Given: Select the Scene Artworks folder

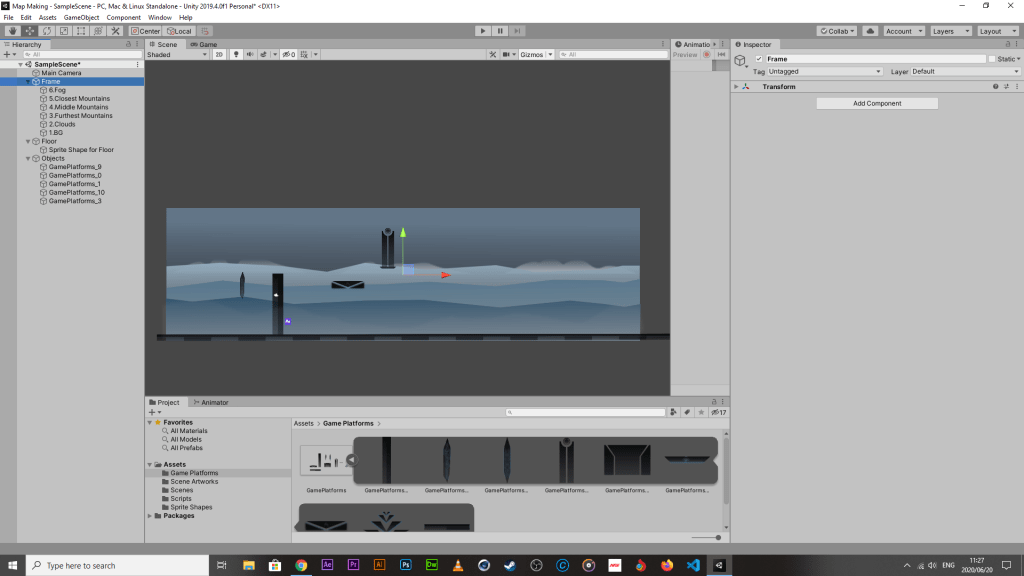Looking at the screenshot, I should click(194, 482).
